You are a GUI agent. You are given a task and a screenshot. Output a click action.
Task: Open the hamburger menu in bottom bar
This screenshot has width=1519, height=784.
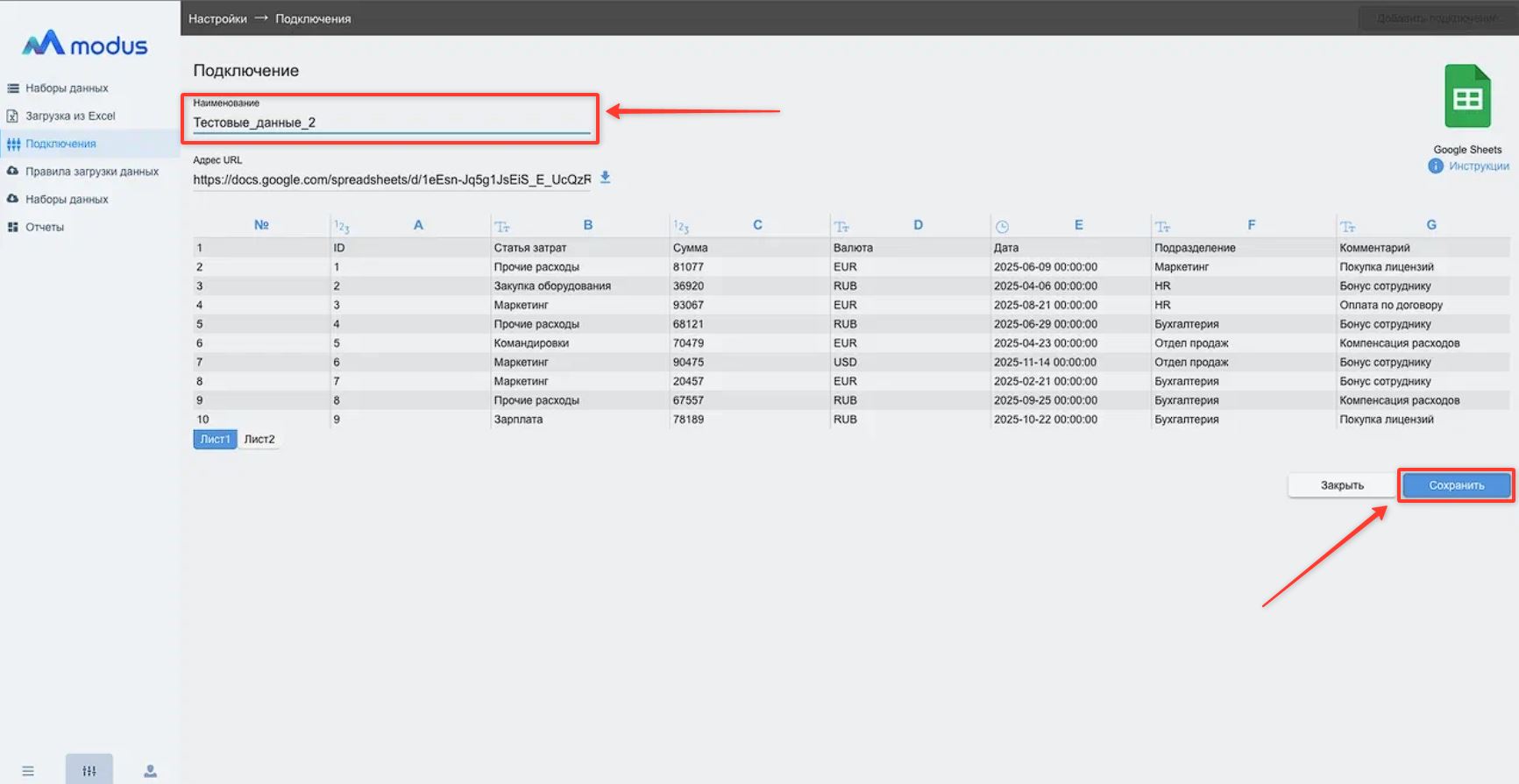[28, 771]
